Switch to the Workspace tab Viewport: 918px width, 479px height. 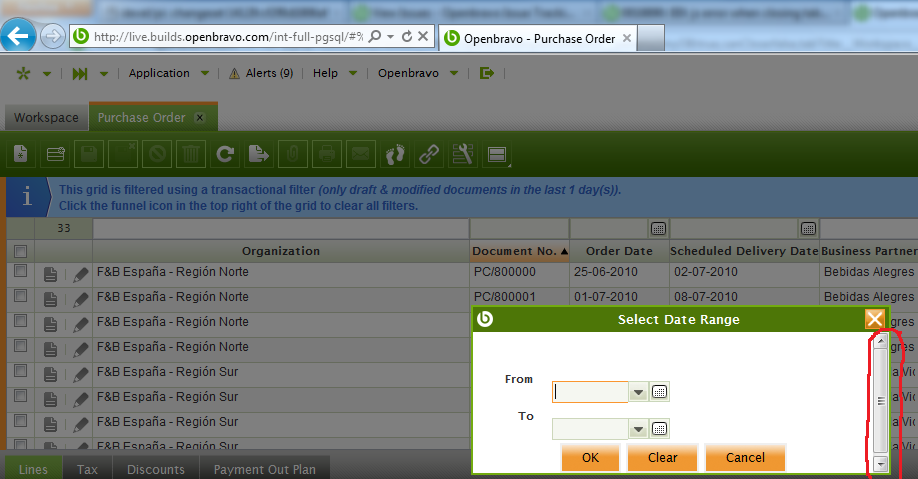tap(46, 118)
